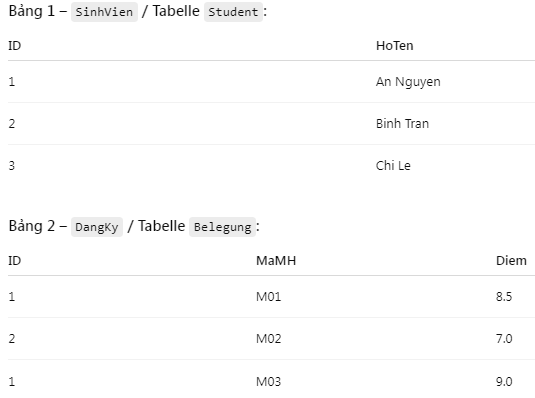Viewport: 535px width, 398px height.
Task: Click the M01 course code cell
Action: 269,297
